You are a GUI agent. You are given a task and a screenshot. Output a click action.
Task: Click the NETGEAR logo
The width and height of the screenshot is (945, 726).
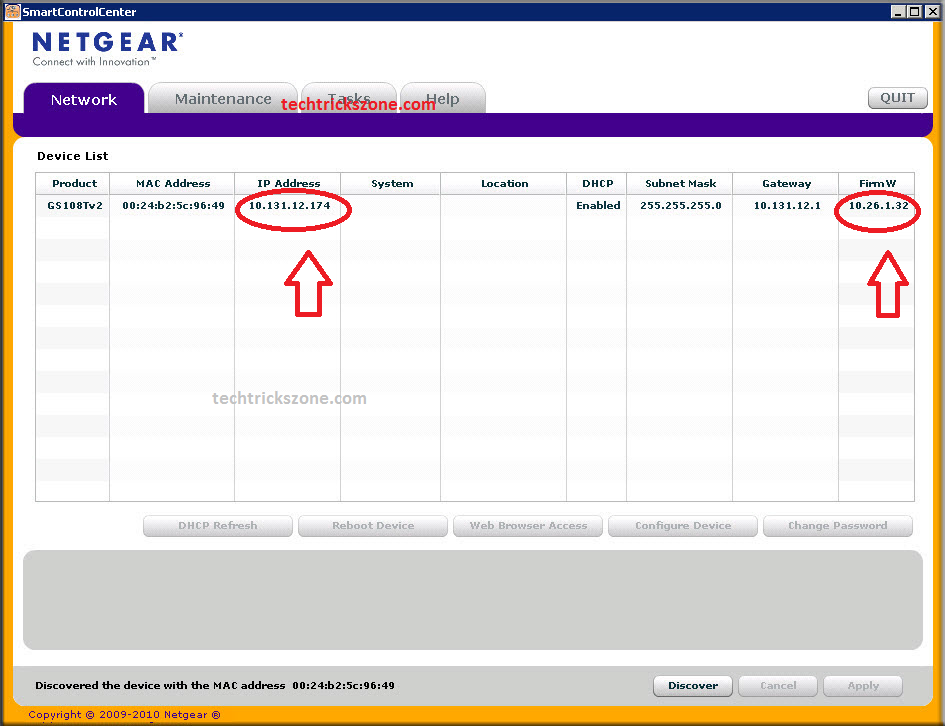[108, 49]
